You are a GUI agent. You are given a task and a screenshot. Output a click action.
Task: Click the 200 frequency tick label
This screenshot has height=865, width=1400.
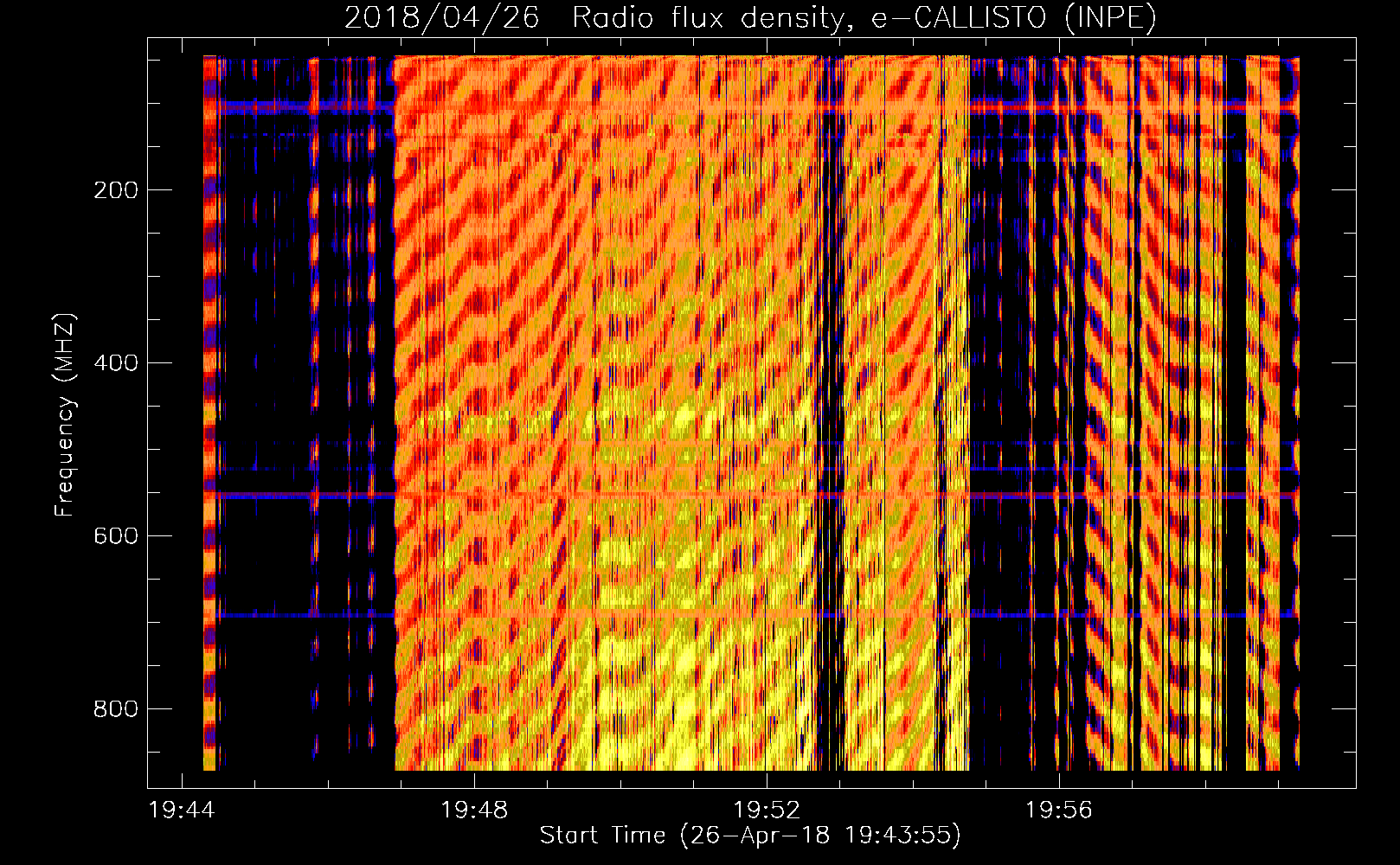116,190
